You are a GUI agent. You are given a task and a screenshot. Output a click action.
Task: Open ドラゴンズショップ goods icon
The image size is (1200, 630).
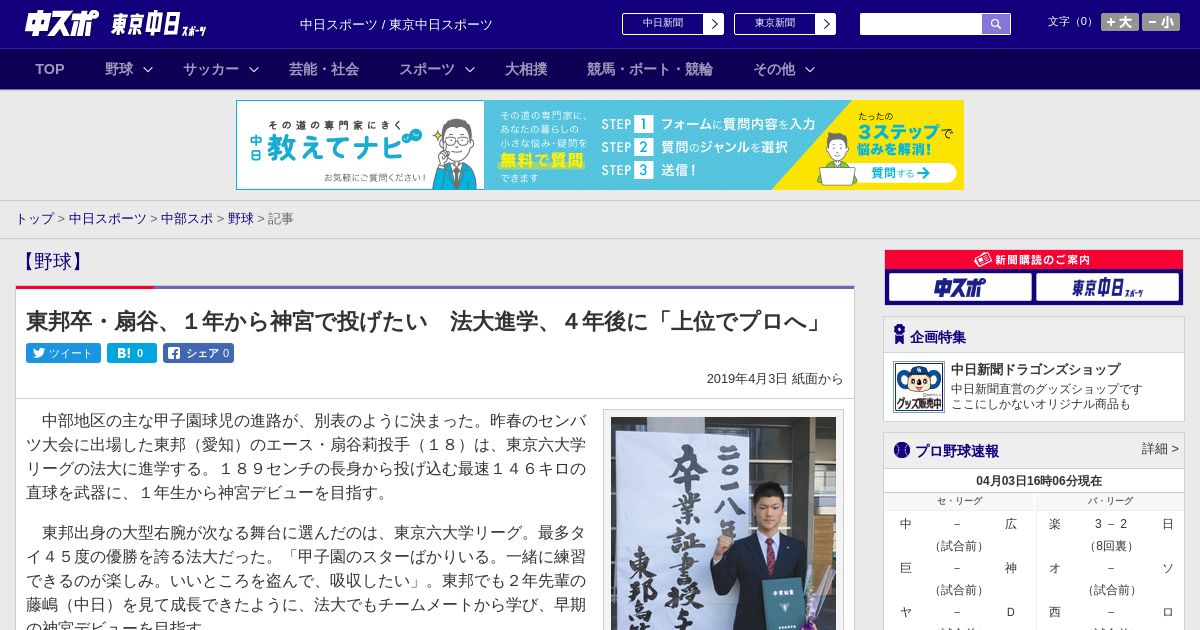tap(919, 387)
